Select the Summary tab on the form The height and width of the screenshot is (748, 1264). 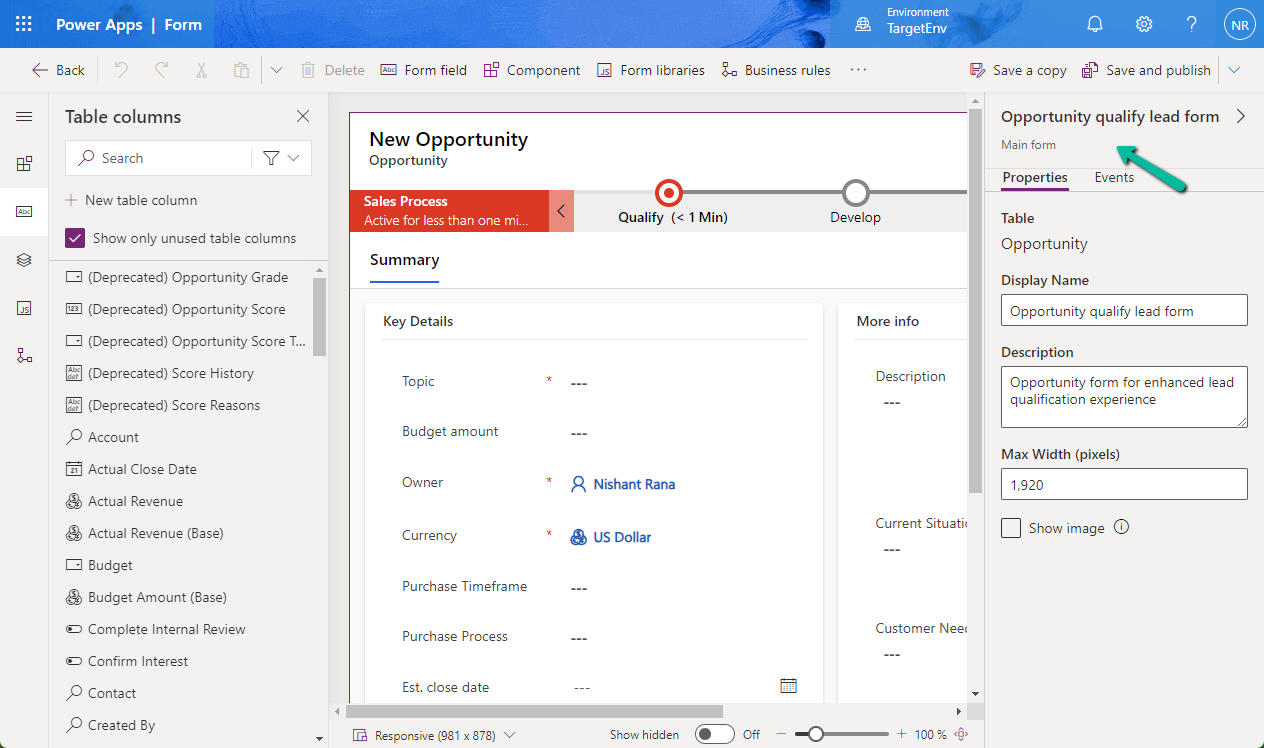click(404, 259)
